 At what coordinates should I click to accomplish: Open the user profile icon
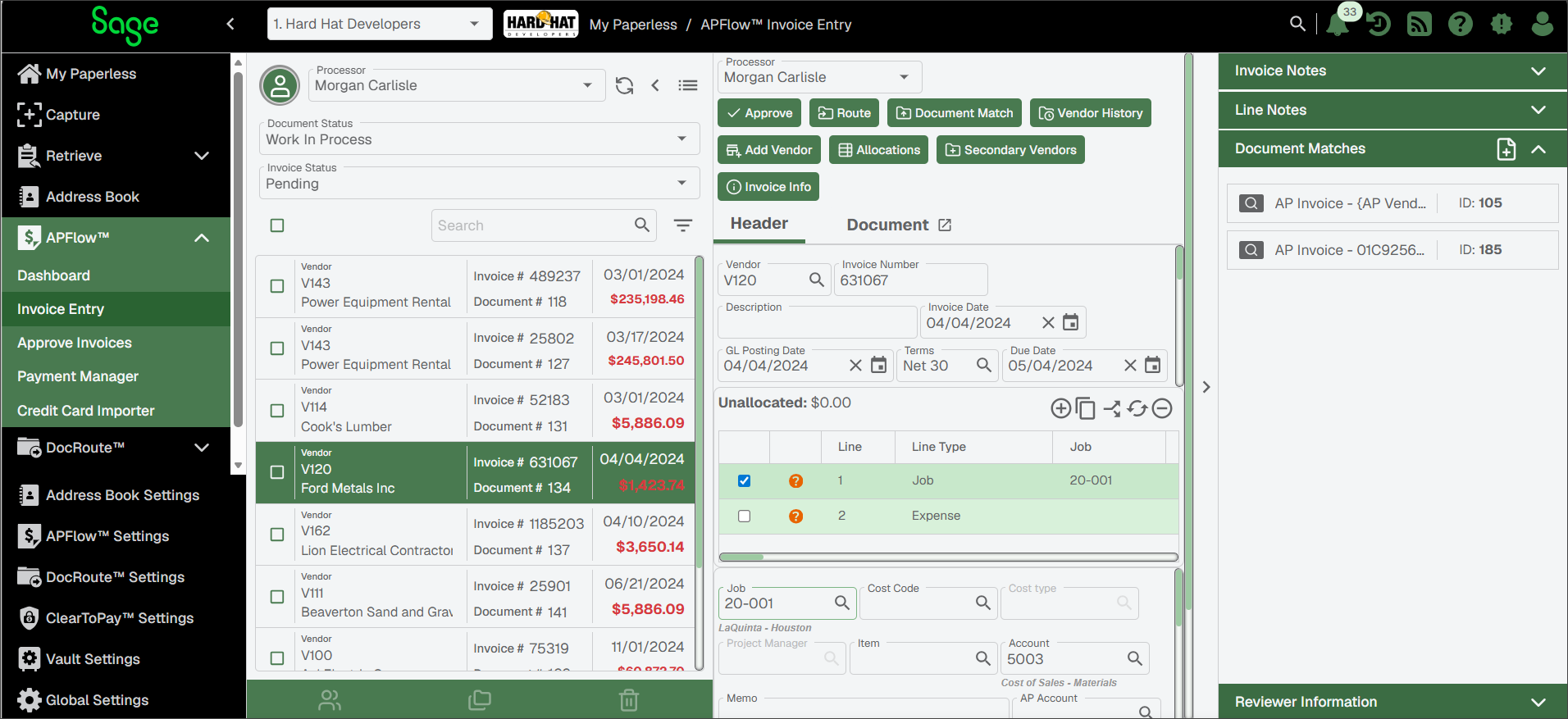point(1543,24)
